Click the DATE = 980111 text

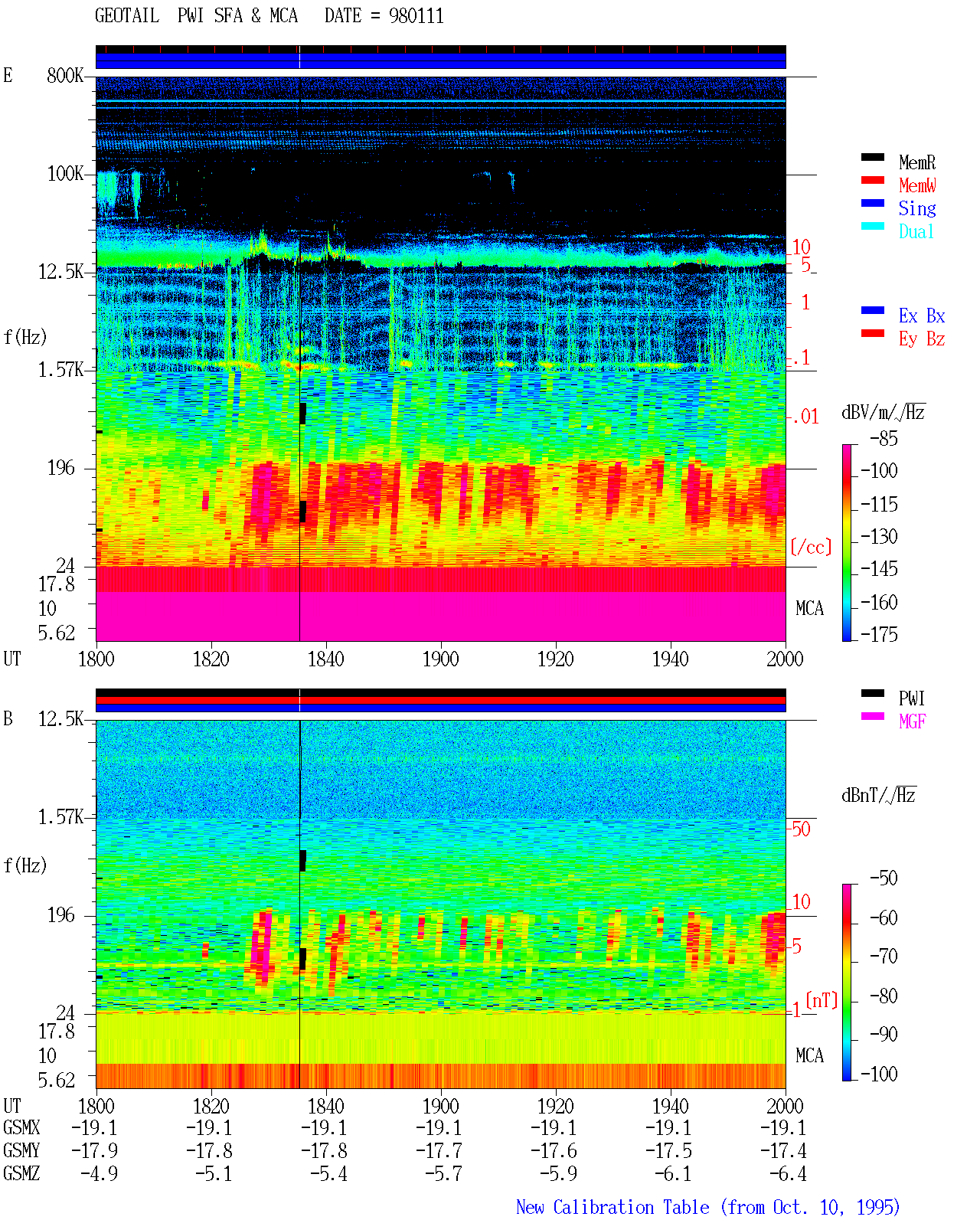tap(384, 16)
